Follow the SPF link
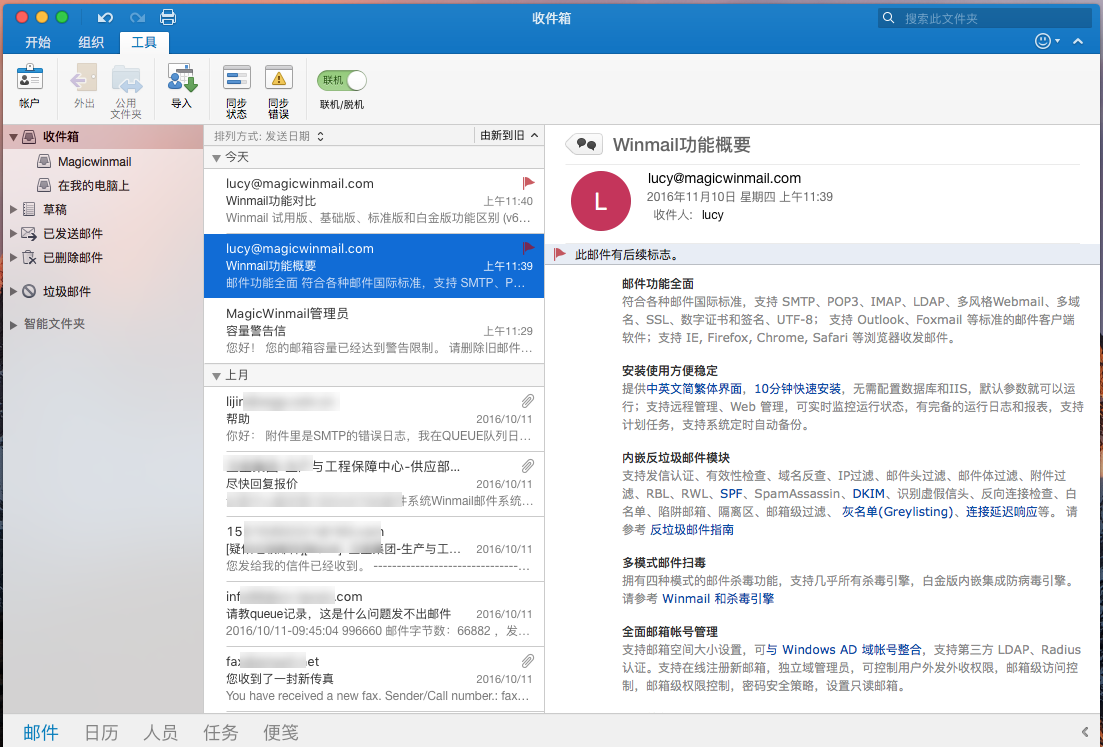The height and width of the screenshot is (747, 1103). pyautogui.click(x=731, y=494)
